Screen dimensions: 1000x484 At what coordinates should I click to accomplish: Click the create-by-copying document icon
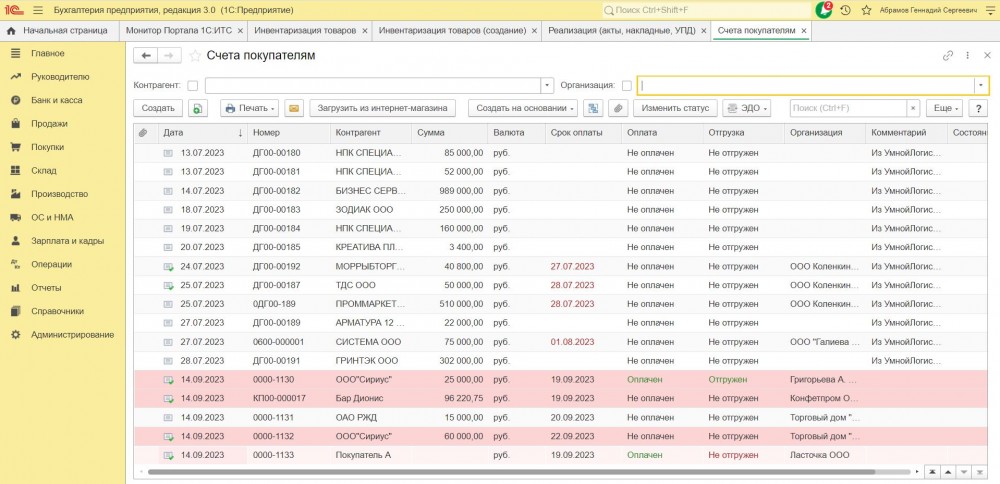(198, 108)
